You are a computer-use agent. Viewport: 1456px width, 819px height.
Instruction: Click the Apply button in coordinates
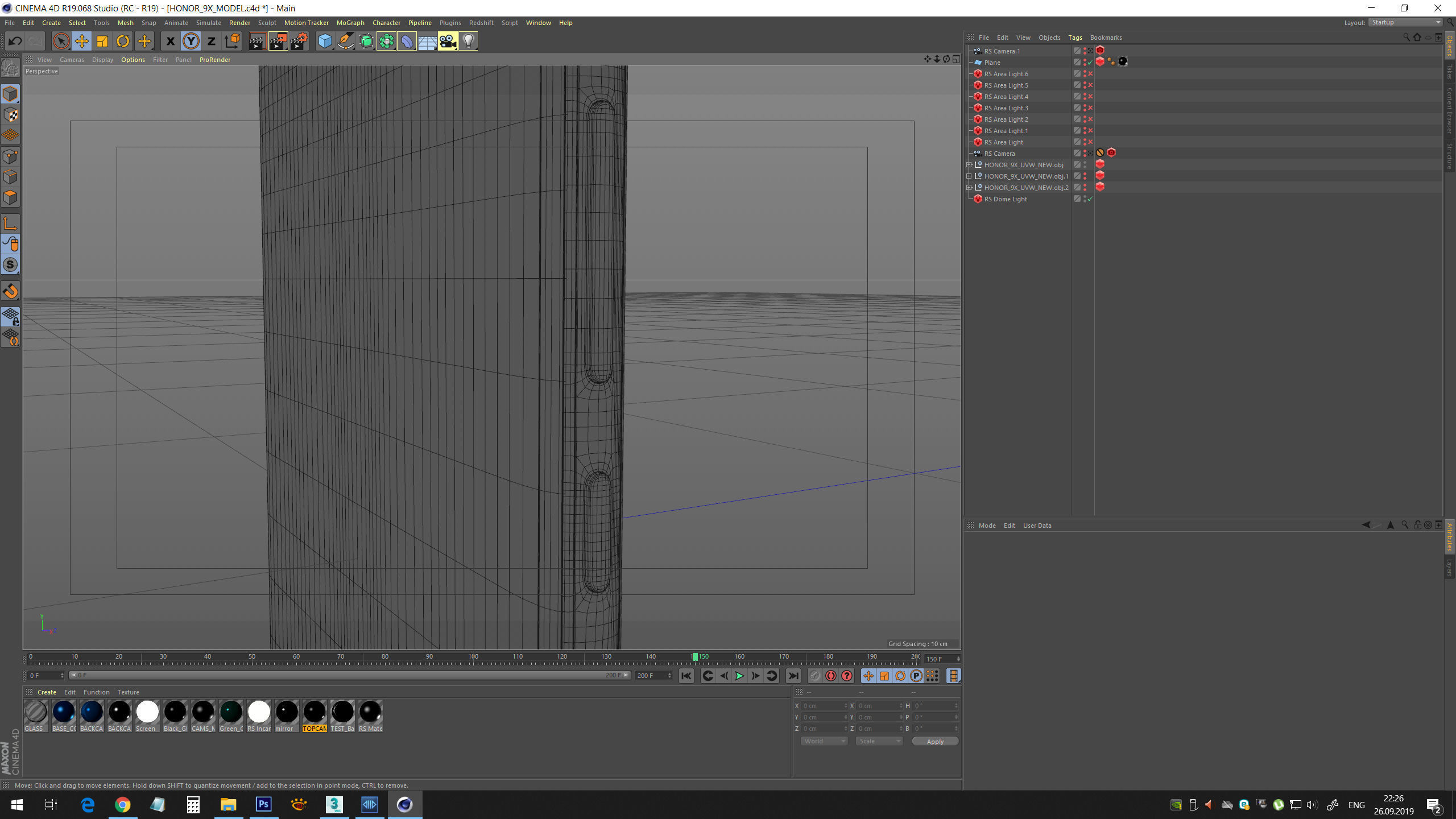coord(934,741)
